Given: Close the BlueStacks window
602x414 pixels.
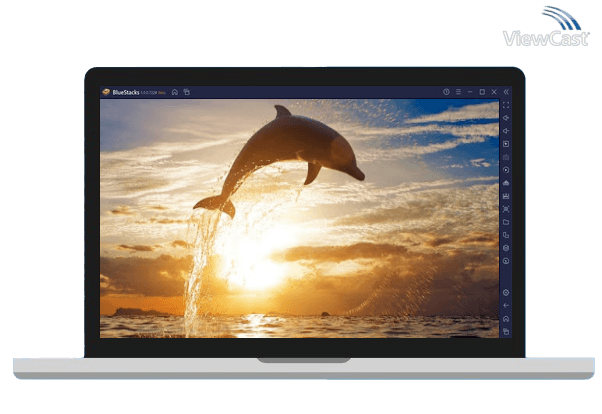Looking at the screenshot, I should coord(494,92).
